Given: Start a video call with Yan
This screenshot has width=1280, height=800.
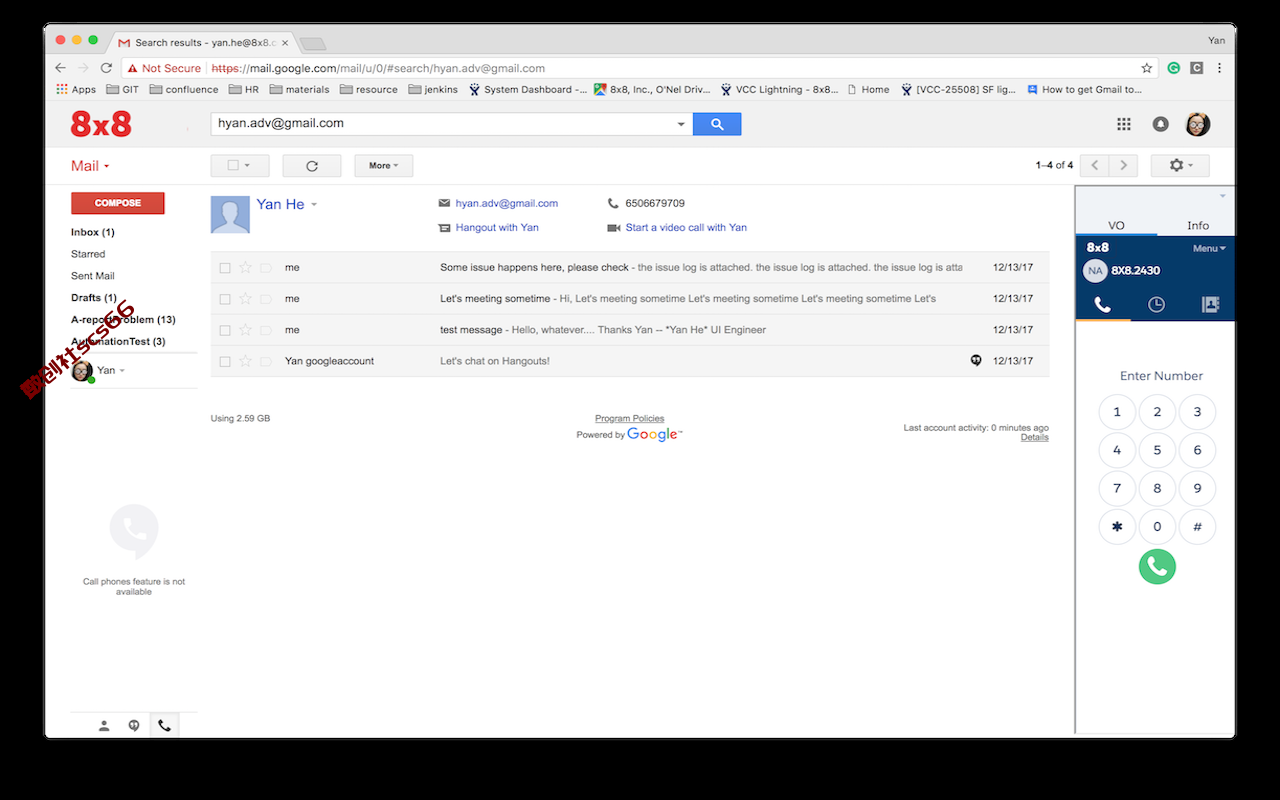Looking at the screenshot, I should tap(686, 227).
